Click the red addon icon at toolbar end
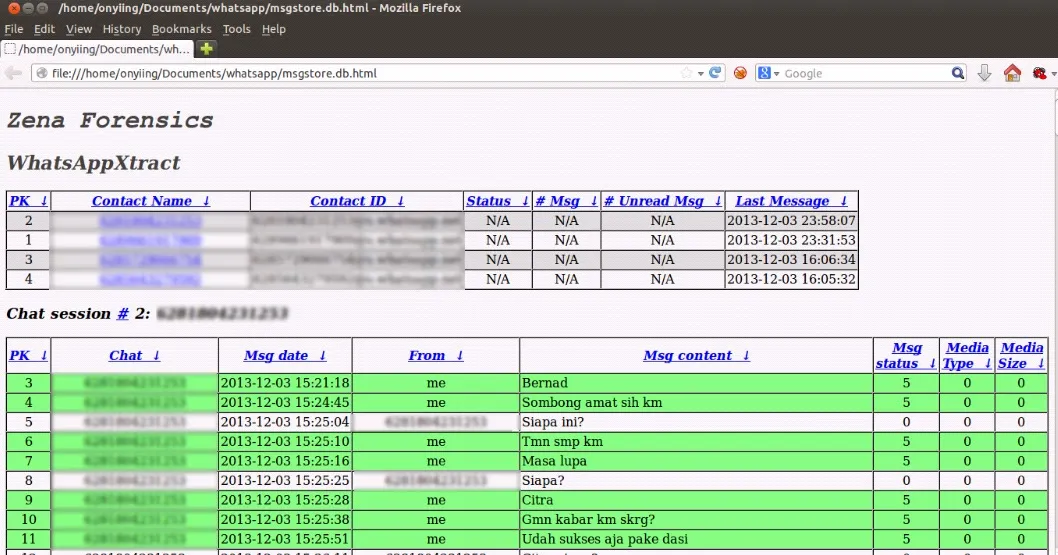1058x555 pixels. [x=1039, y=73]
